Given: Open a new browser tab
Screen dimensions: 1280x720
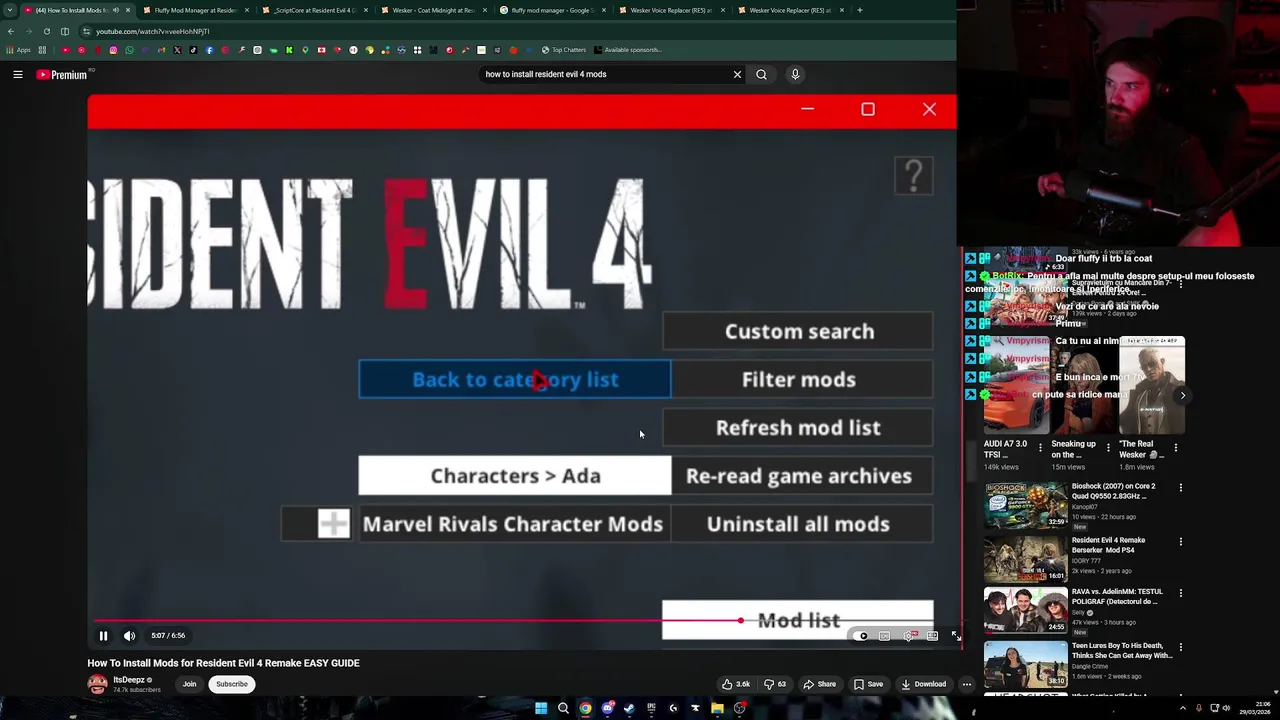Looking at the screenshot, I should (859, 10).
